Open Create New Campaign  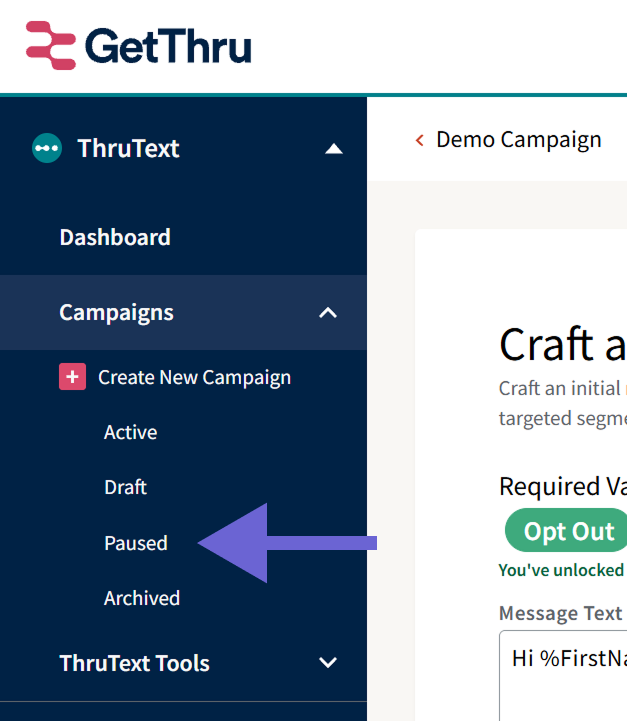(194, 377)
